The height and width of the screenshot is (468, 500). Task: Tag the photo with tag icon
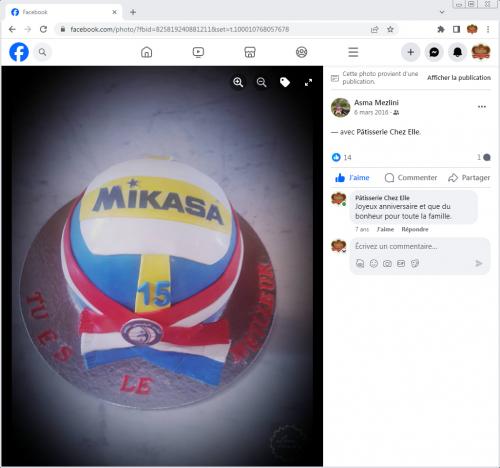[x=285, y=82]
